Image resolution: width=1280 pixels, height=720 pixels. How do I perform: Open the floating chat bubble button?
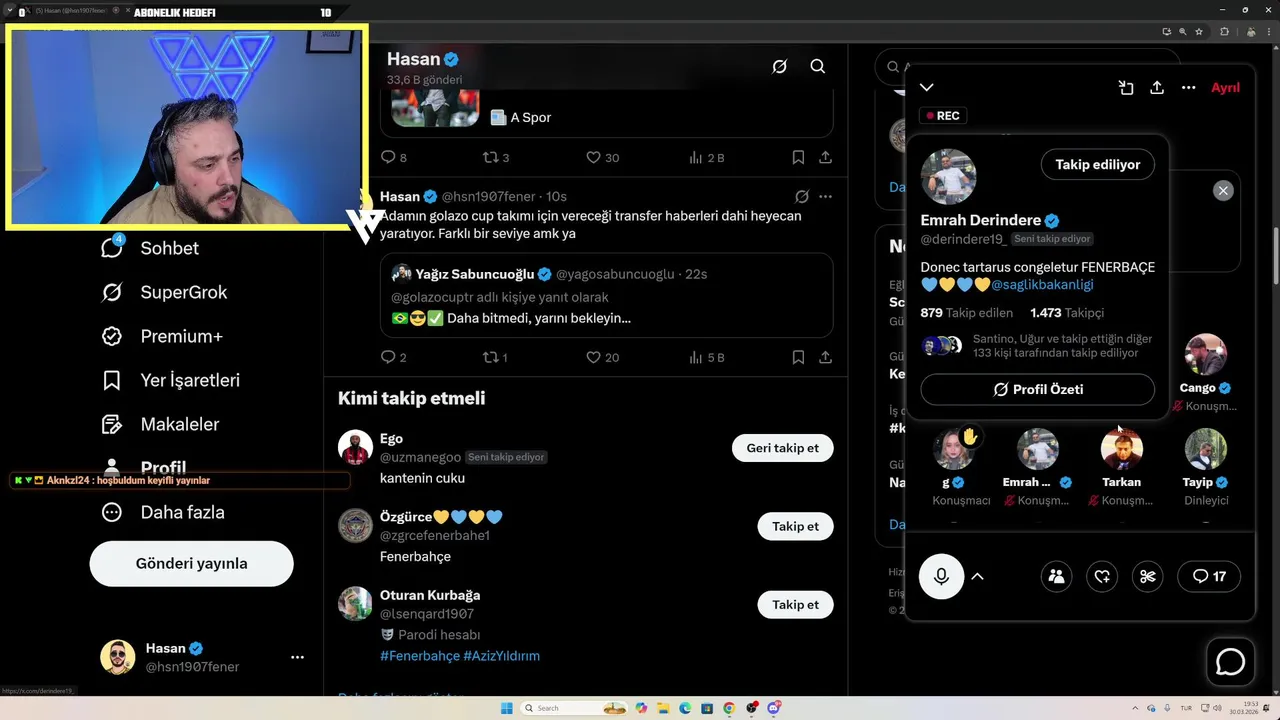1230,661
